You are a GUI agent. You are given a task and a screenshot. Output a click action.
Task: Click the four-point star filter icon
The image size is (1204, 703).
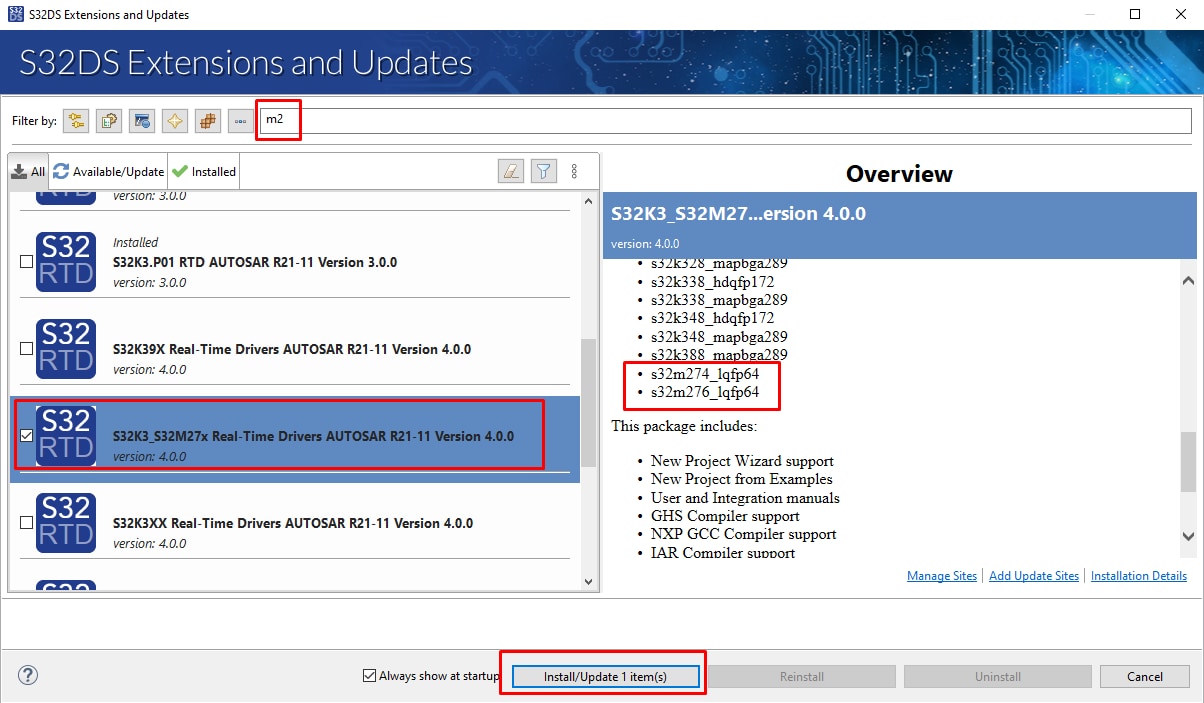tap(175, 121)
